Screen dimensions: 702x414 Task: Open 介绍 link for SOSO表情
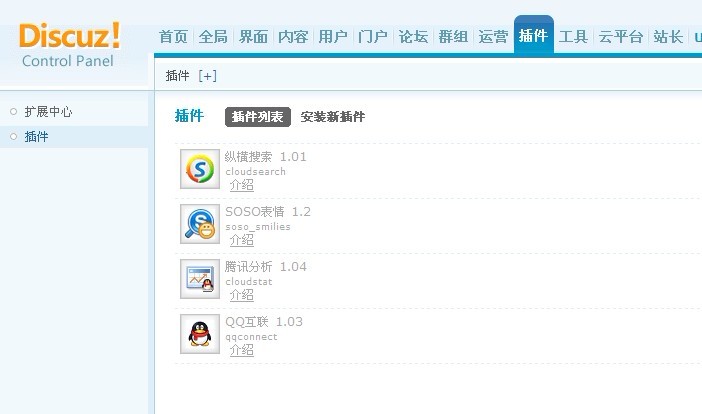click(x=242, y=240)
